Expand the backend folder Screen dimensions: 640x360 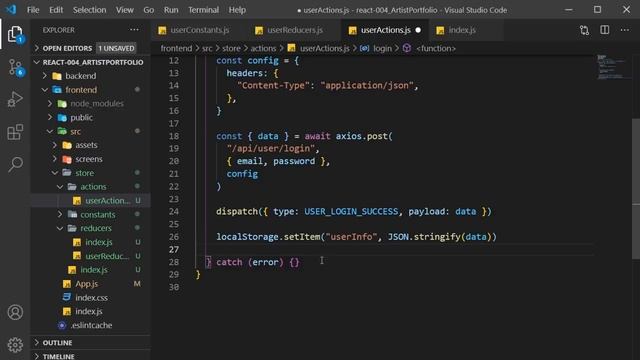(91, 76)
